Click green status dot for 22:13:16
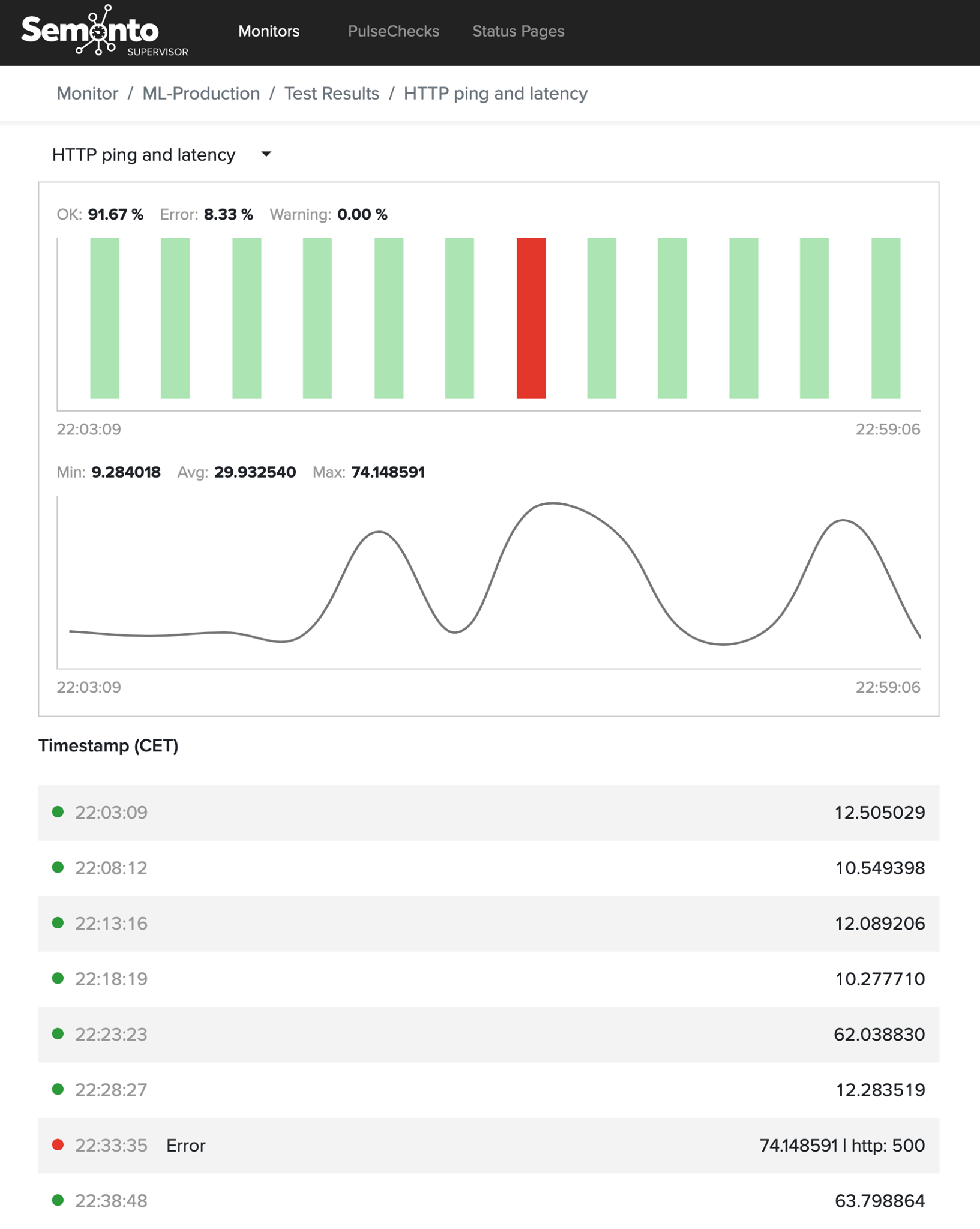 pyautogui.click(x=58, y=923)
